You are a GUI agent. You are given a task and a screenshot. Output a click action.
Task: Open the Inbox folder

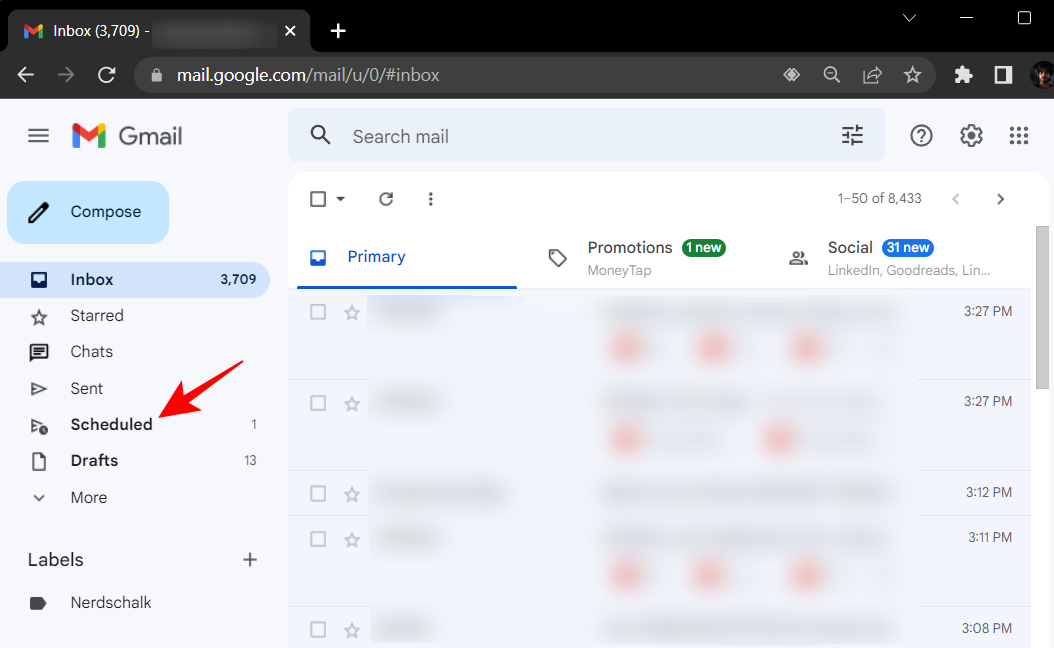(134, 280)
